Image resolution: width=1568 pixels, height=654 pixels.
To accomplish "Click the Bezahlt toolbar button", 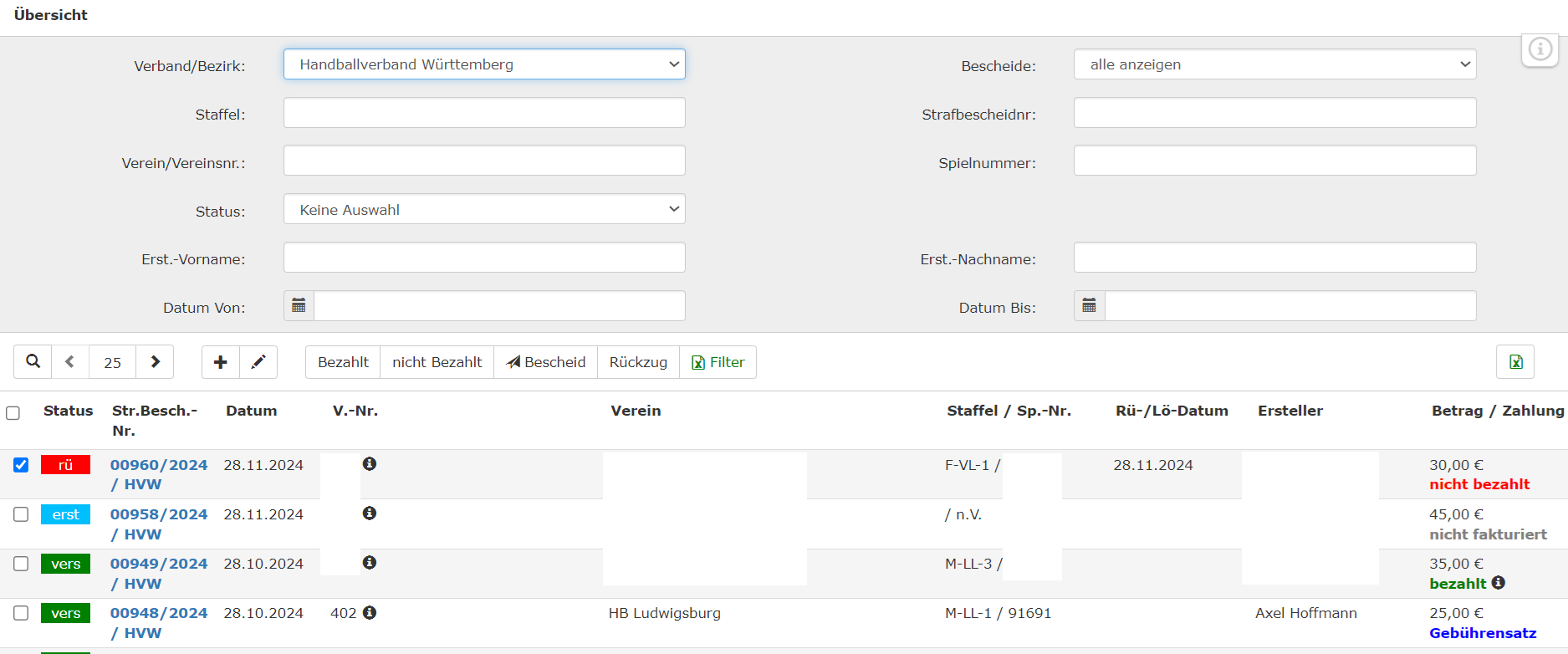I will click(343, 362).
